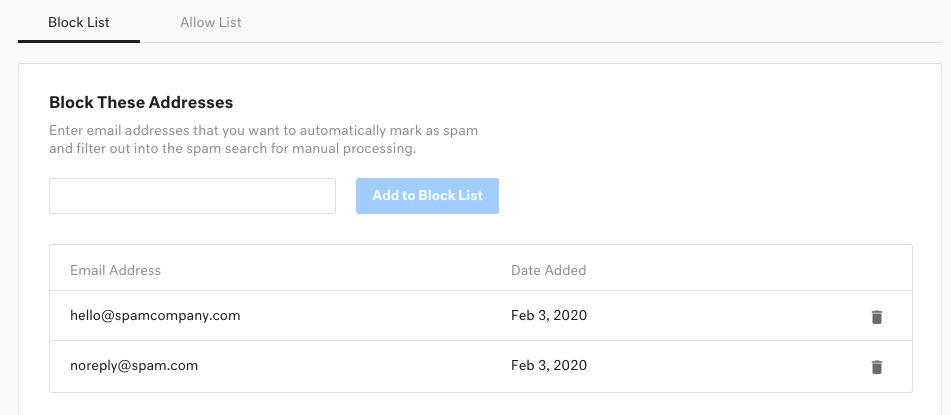The height and width of the screenshot is (415, 951).
Task: Focus the email address input field
Action: [192, 196]
